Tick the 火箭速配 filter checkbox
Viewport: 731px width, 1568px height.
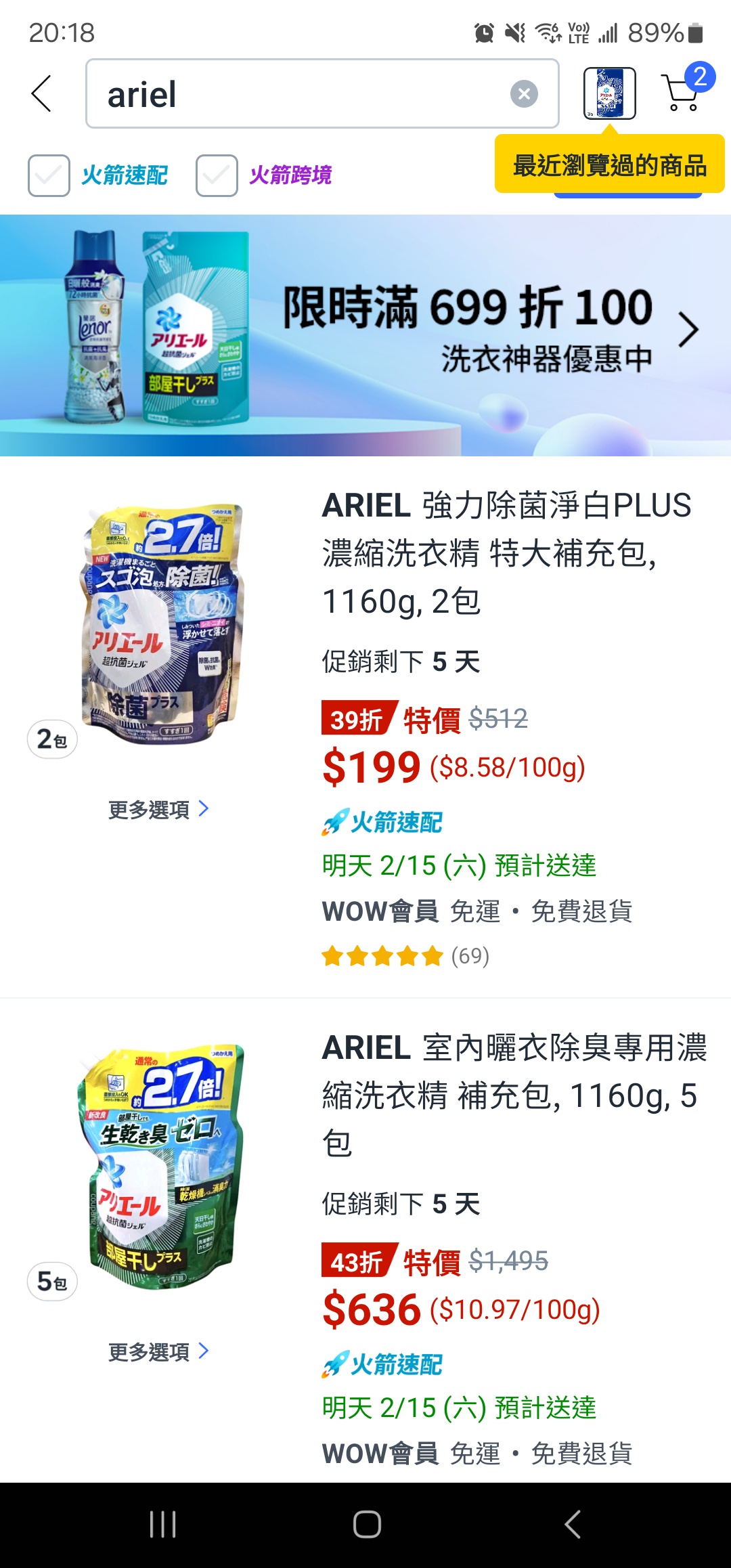pos(49,175)
